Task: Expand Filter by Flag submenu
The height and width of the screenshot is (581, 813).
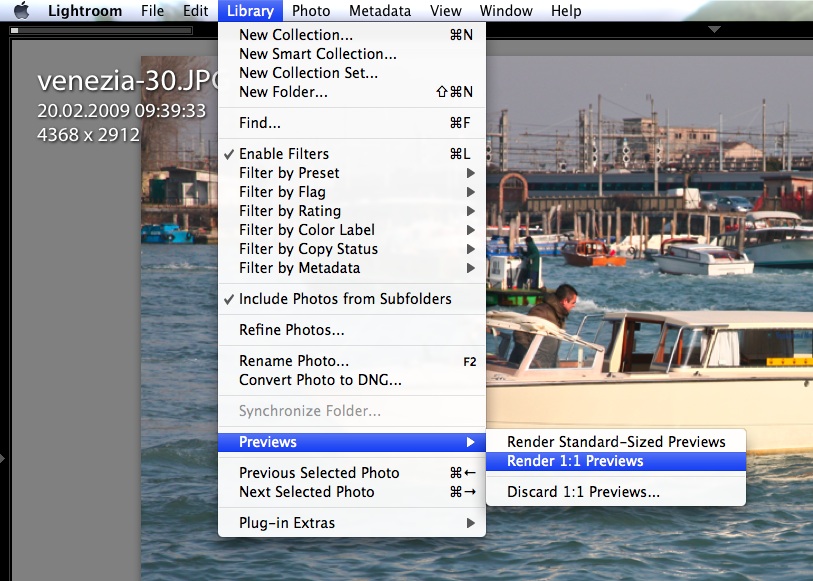Action: coord(282,192)
